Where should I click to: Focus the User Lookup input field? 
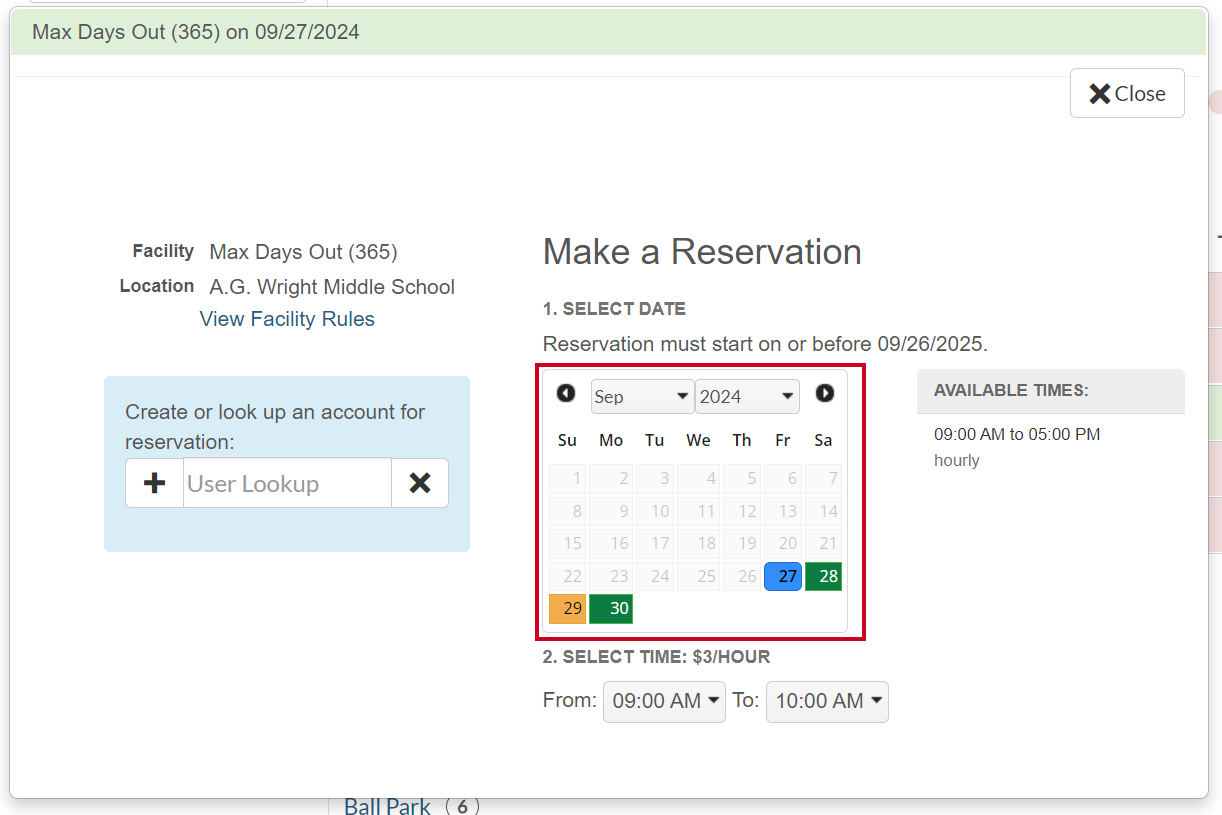point(287,483)
